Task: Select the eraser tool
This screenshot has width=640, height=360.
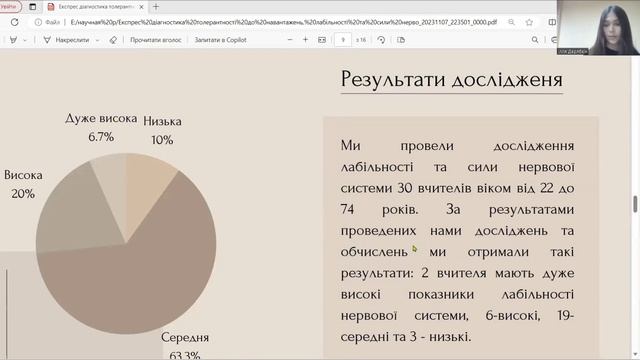Action: (113, 40)
